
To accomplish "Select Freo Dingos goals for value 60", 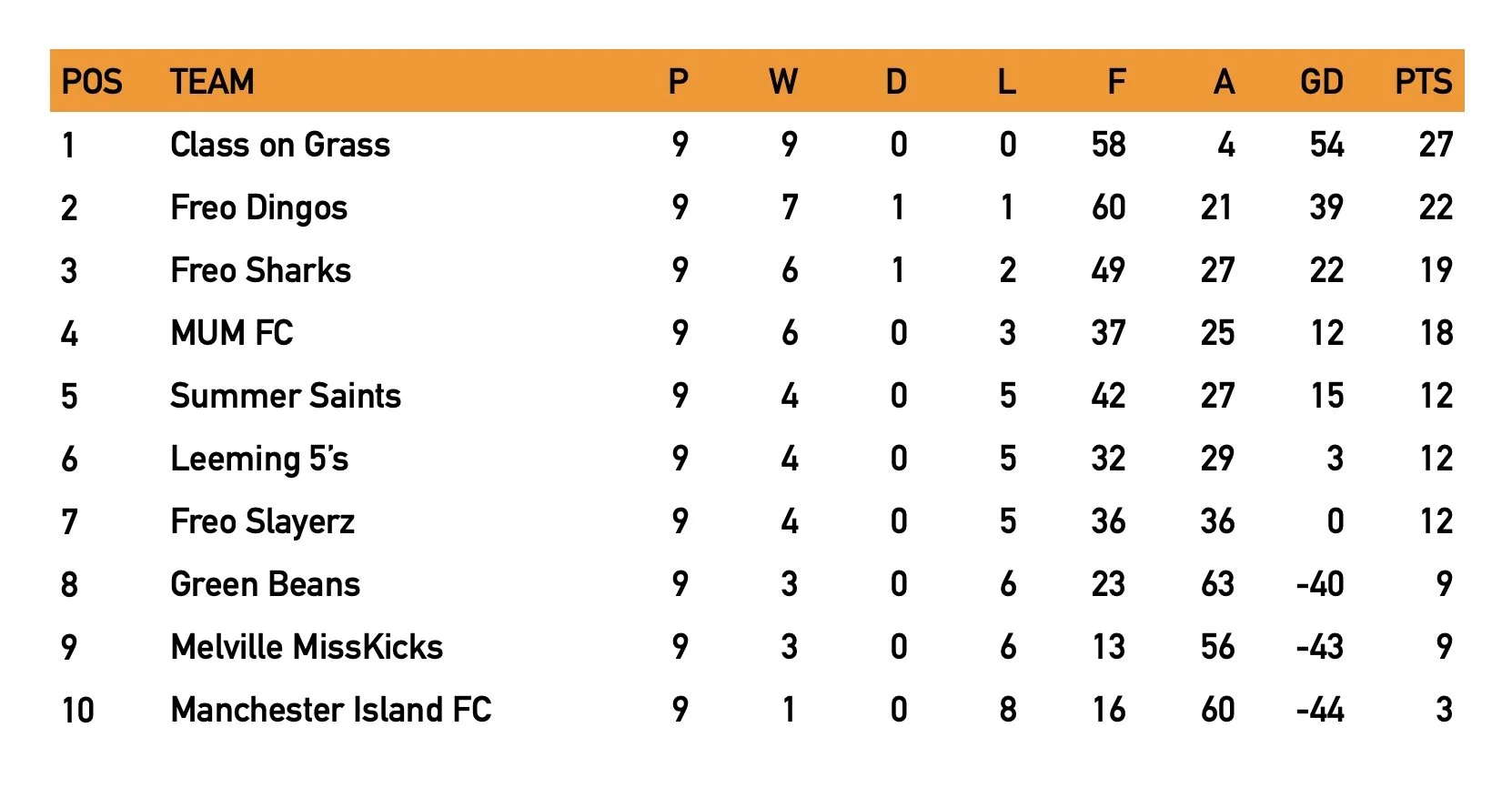I will [x=1108, y=208].
